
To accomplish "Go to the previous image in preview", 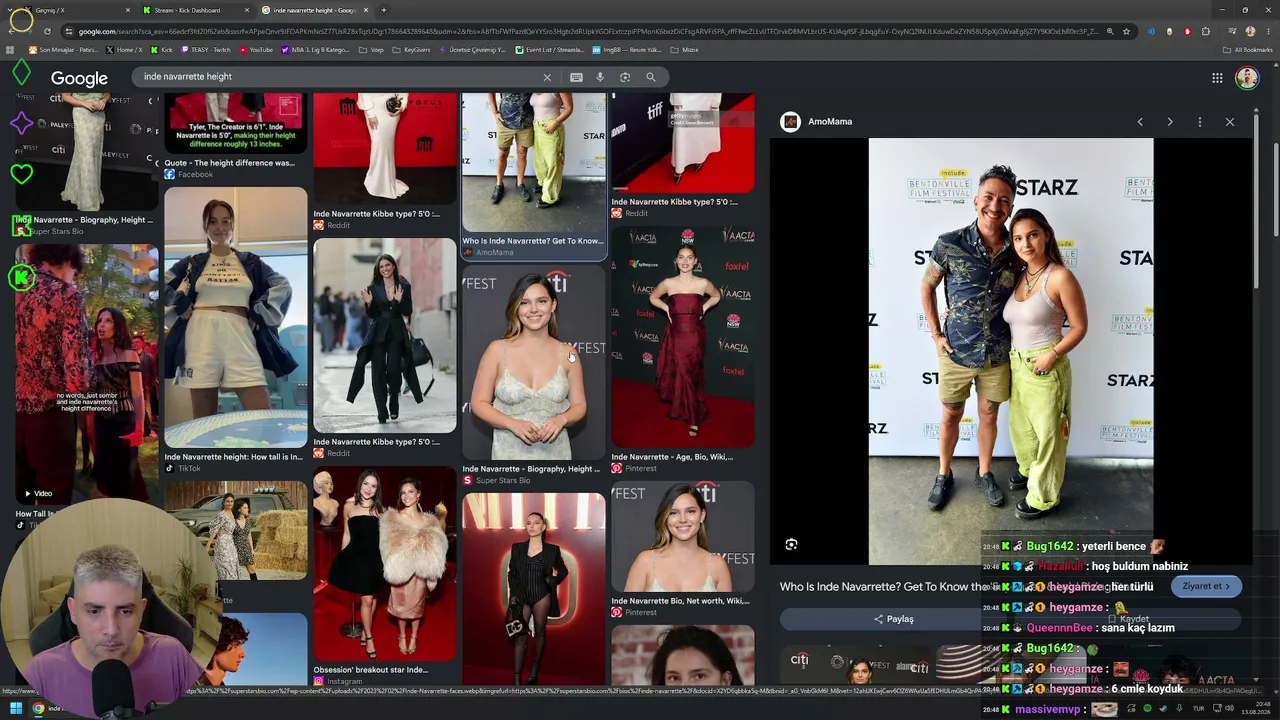I will coord(1140,122).
